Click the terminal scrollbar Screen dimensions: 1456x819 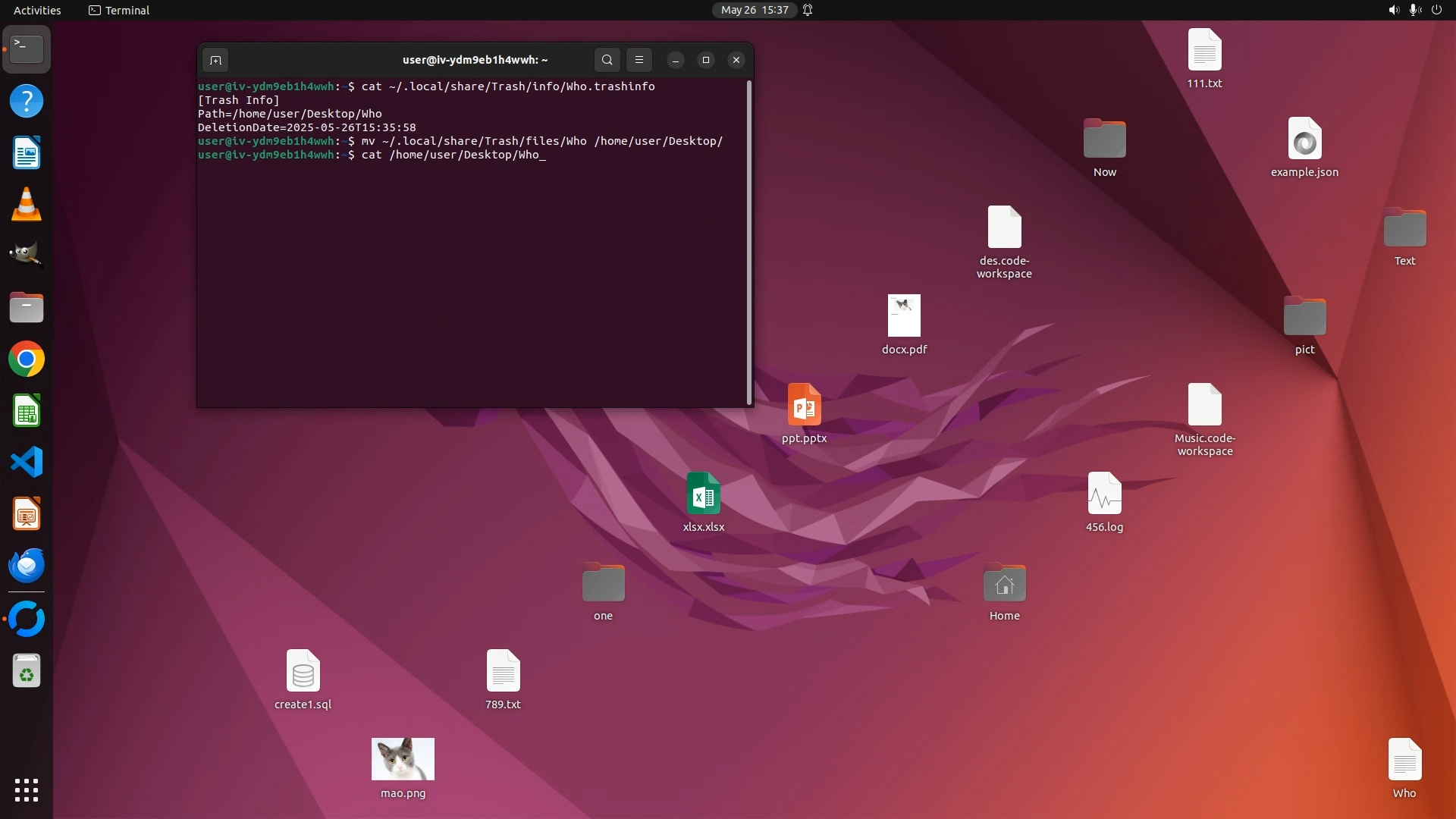click(x=749, y=243)
